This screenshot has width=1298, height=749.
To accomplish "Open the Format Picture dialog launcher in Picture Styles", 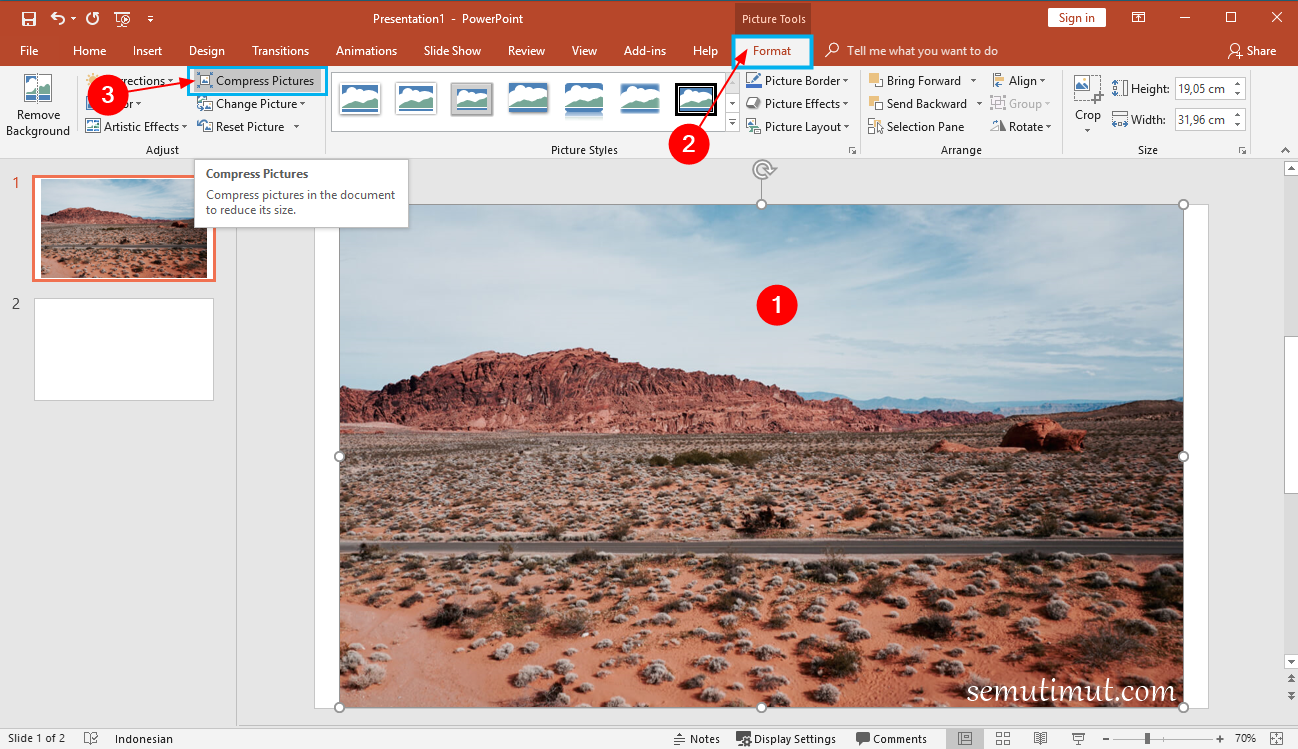I will point(853,151).
